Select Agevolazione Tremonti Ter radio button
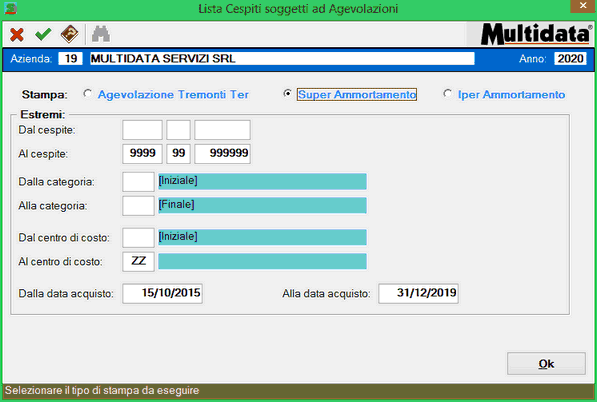 (x=88, y=93)
